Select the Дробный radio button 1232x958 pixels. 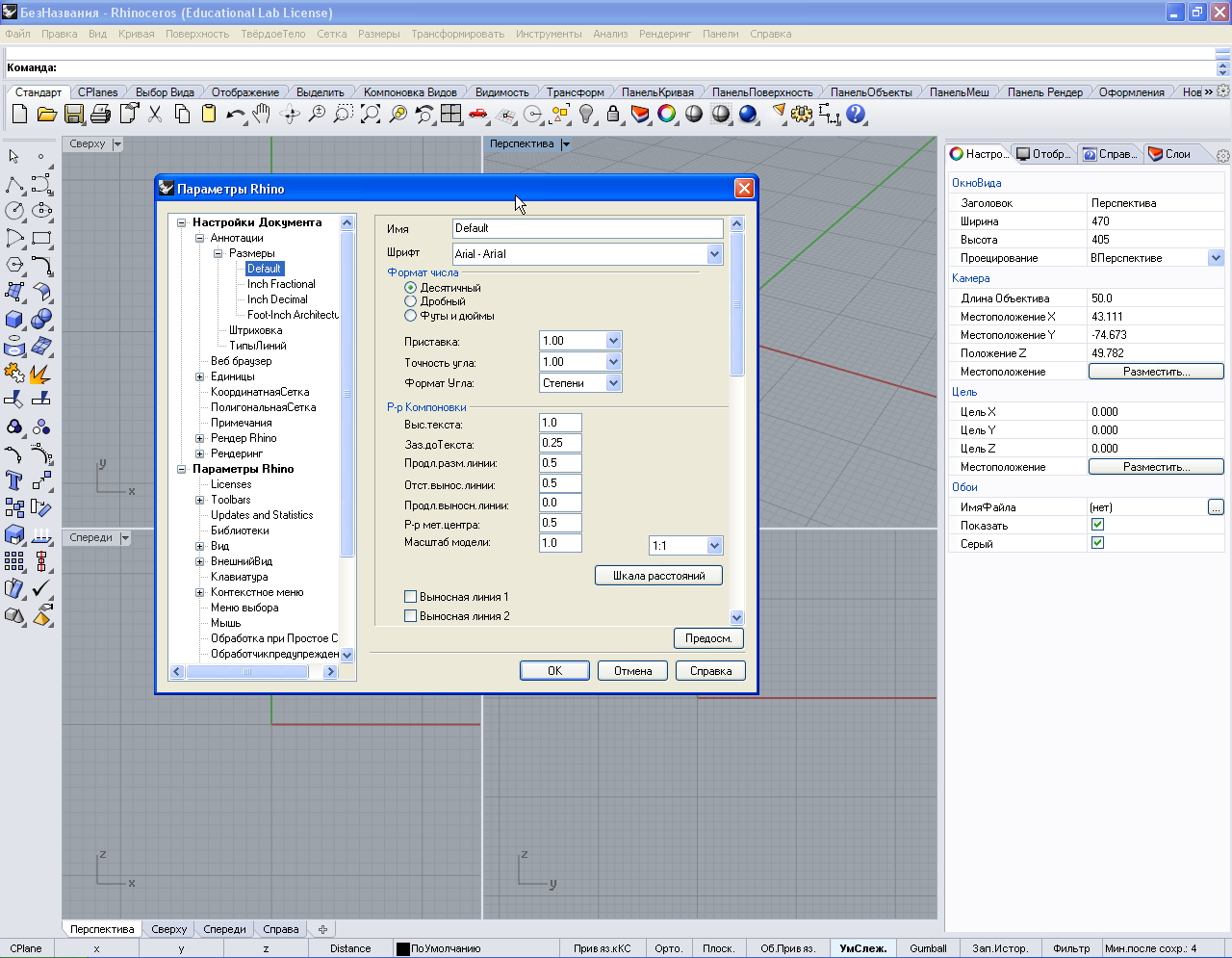click(411, 301)
